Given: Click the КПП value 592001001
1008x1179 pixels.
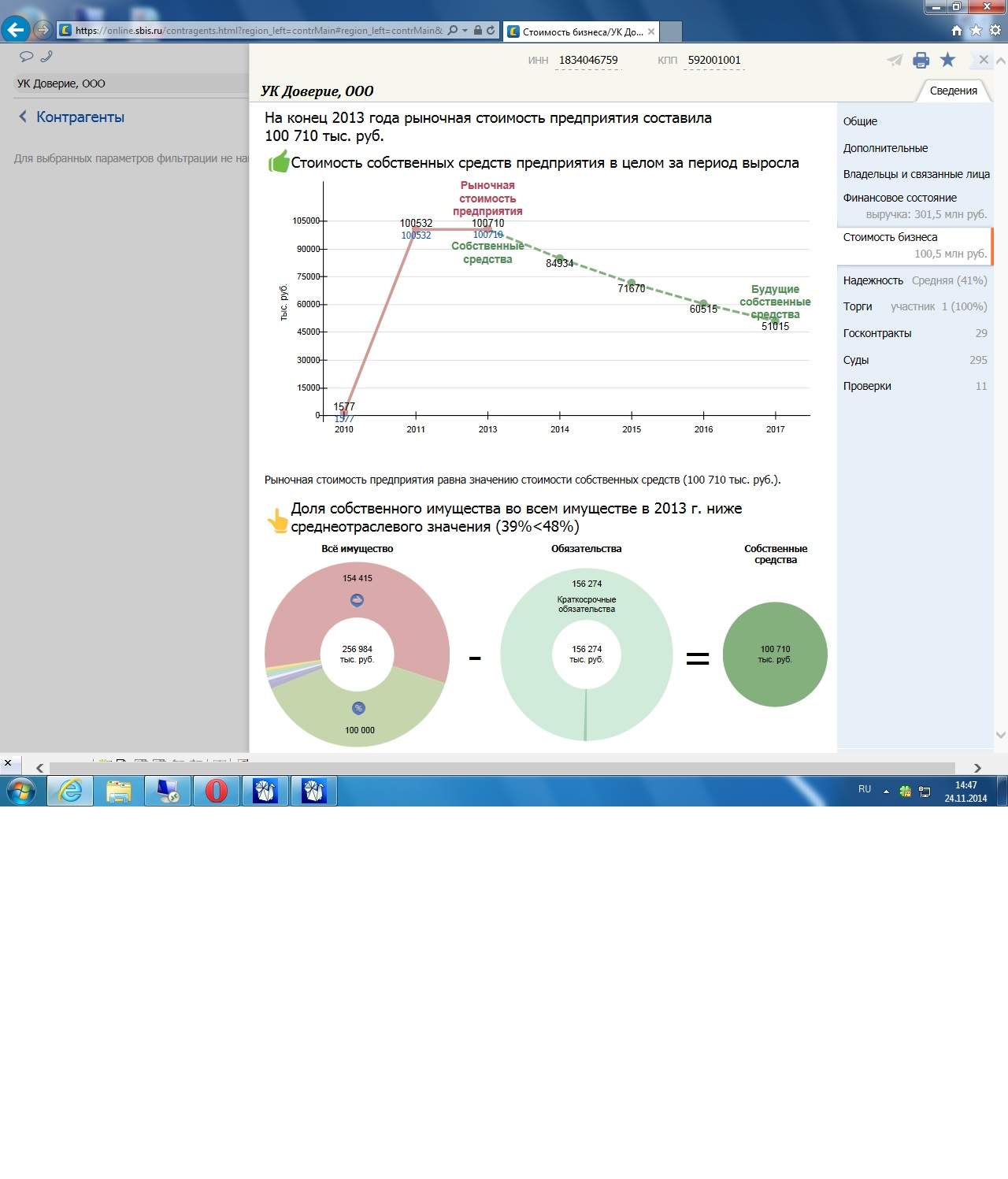Looking at the screenshot, I should [713, 60].
